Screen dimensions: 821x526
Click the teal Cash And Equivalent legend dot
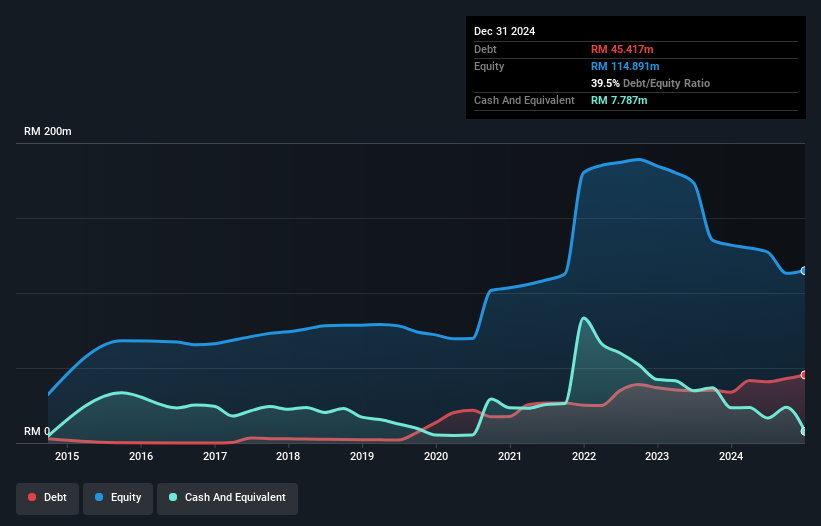(x=173, y=497)
